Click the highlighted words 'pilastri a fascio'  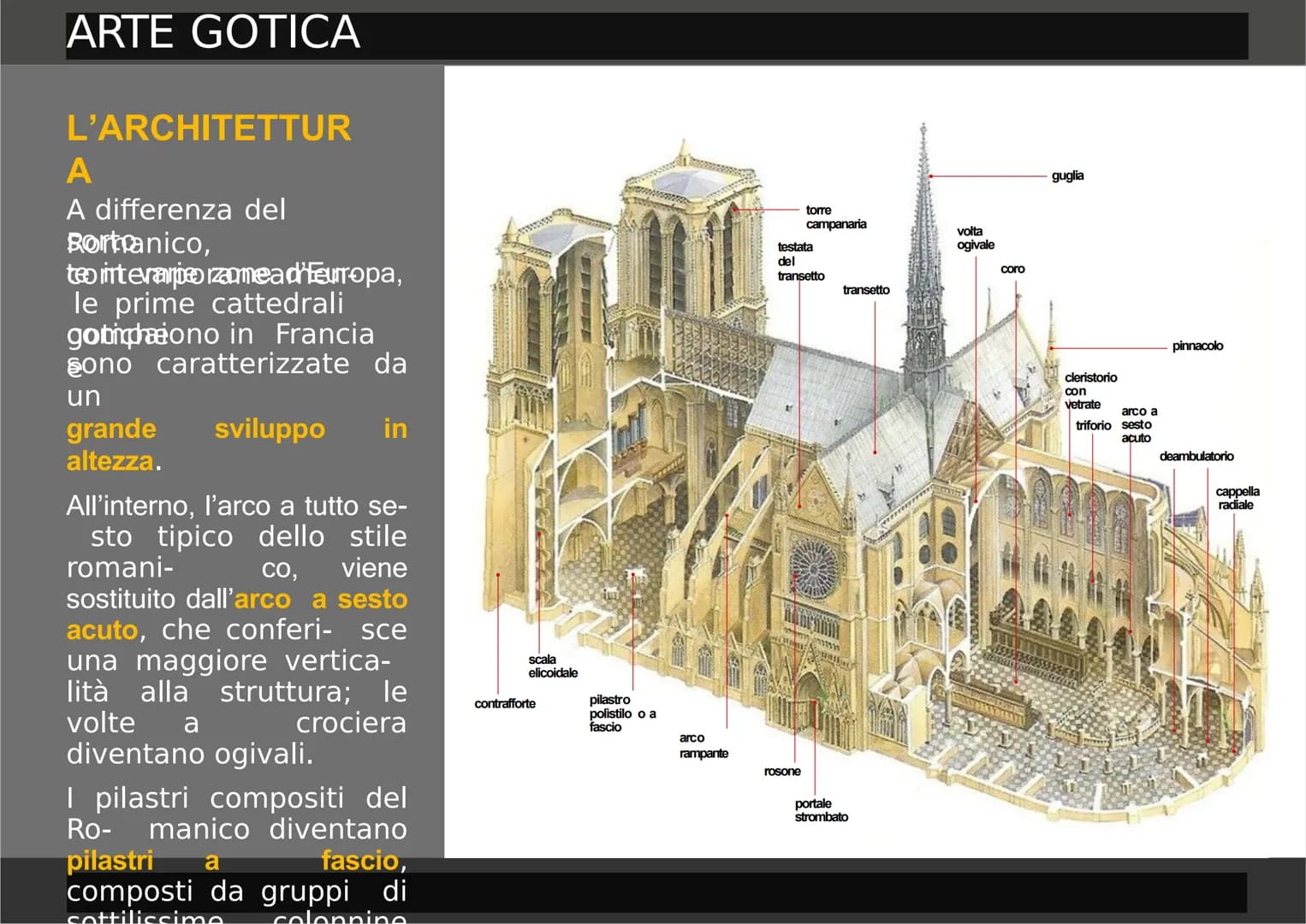[x=234, y=860]
